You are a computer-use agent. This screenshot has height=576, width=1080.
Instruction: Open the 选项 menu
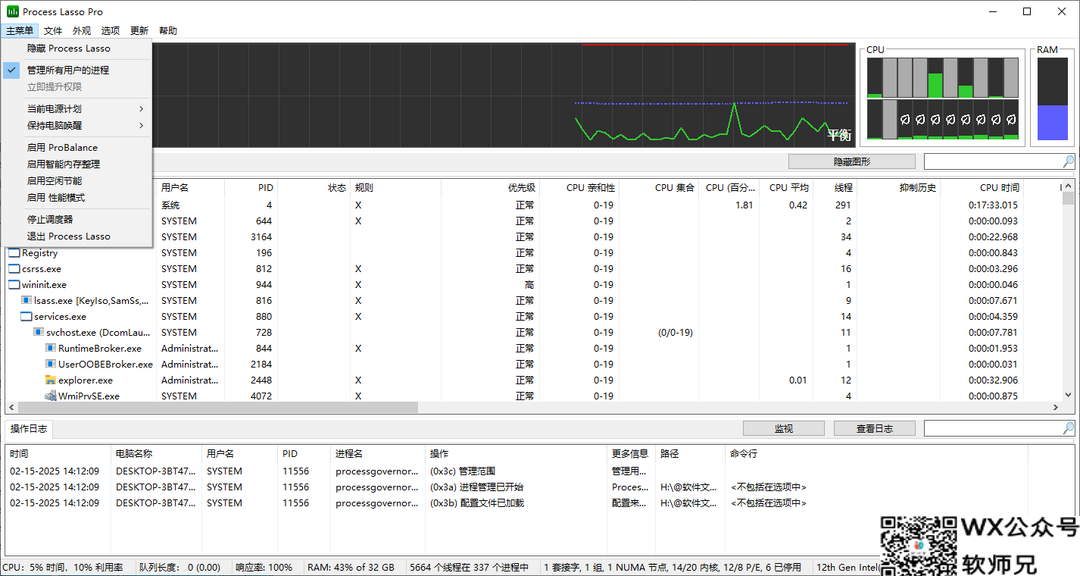110,30
